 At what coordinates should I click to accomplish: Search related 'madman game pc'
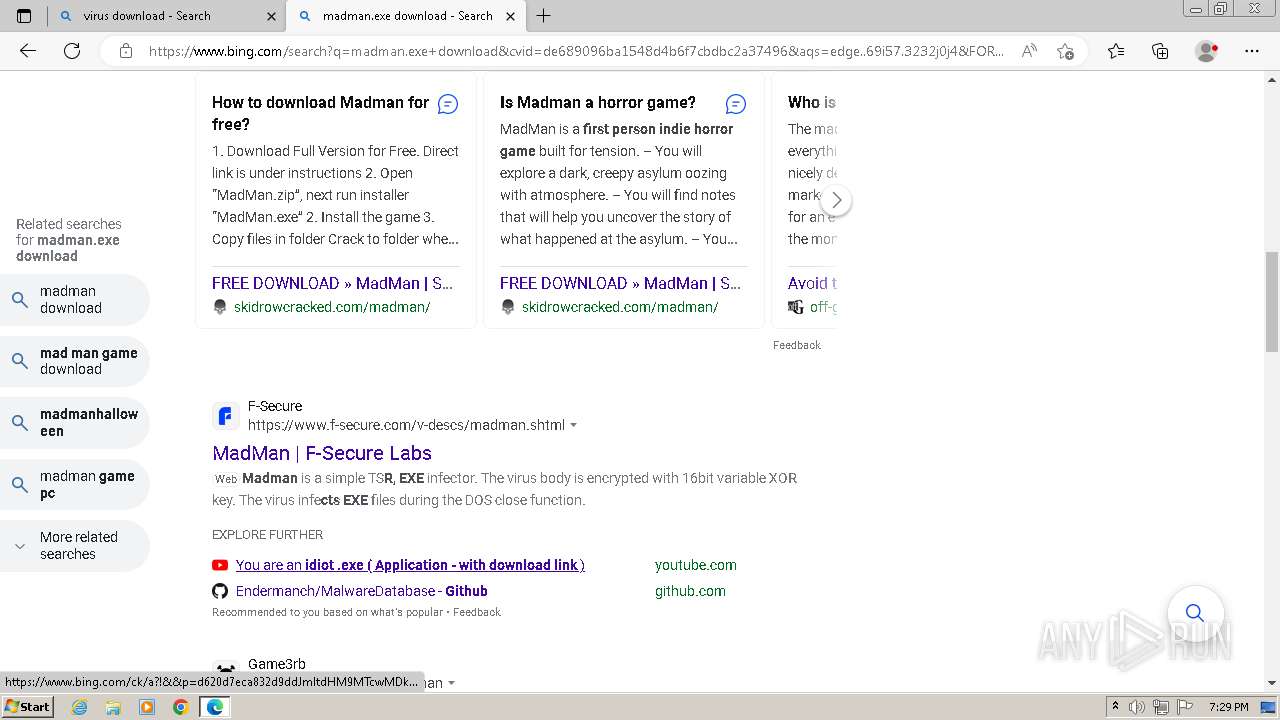tap(75, 485)
